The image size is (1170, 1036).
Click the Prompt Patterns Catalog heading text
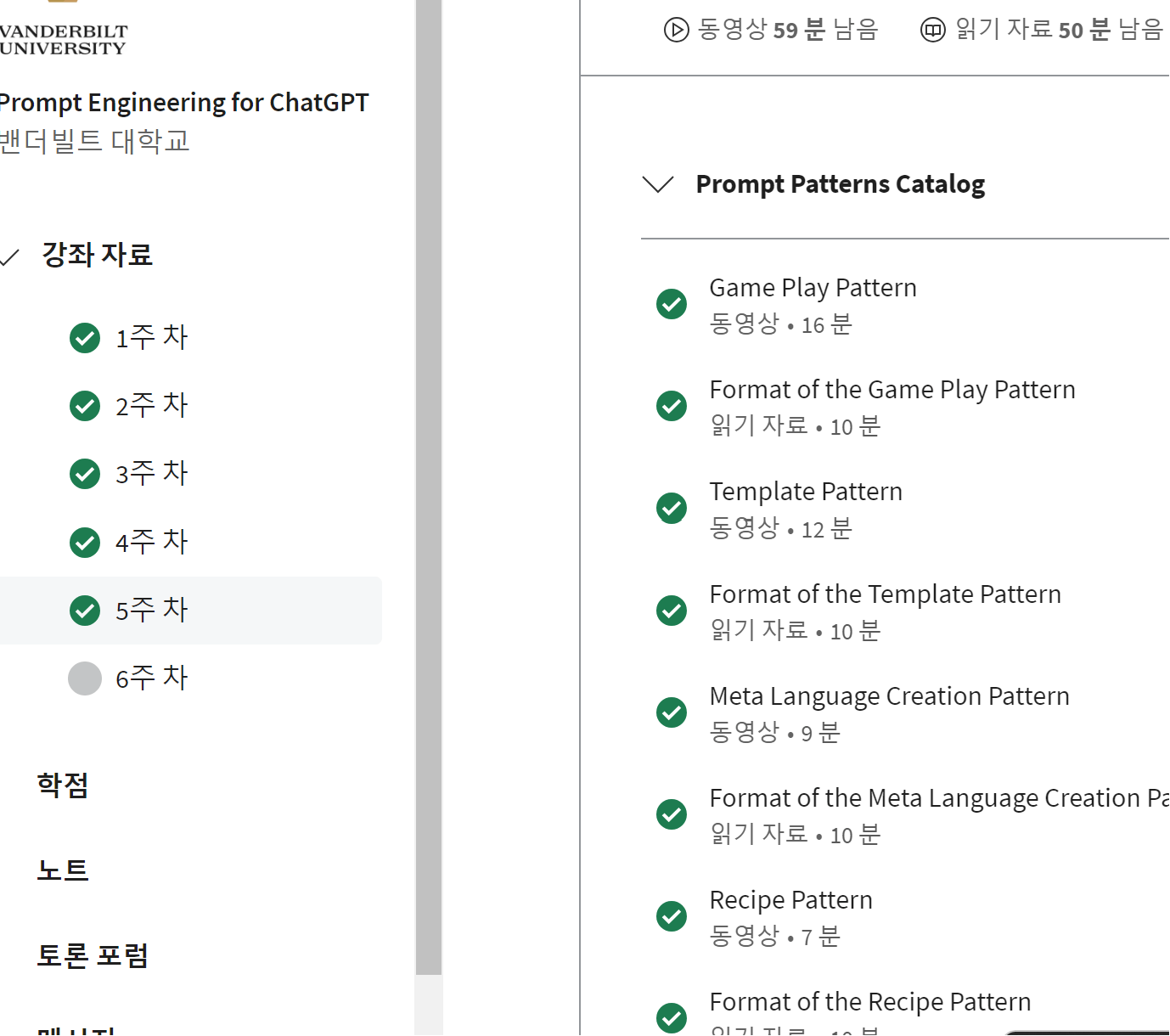pyautogui.click(x=841, y=184)
